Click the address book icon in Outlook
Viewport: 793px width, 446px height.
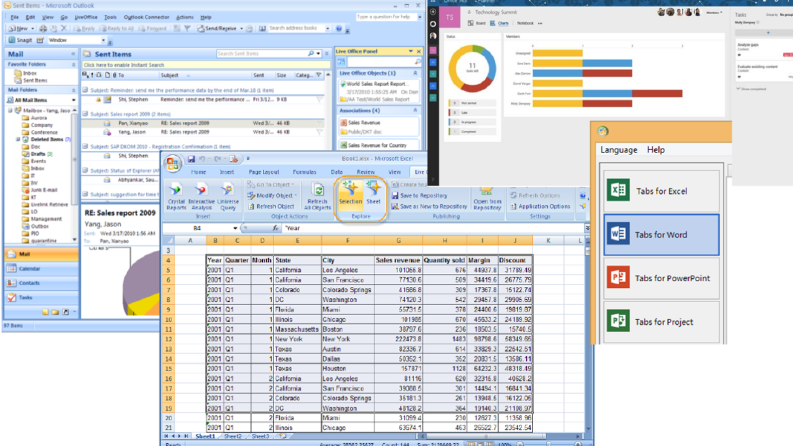(x=262, y=28)
